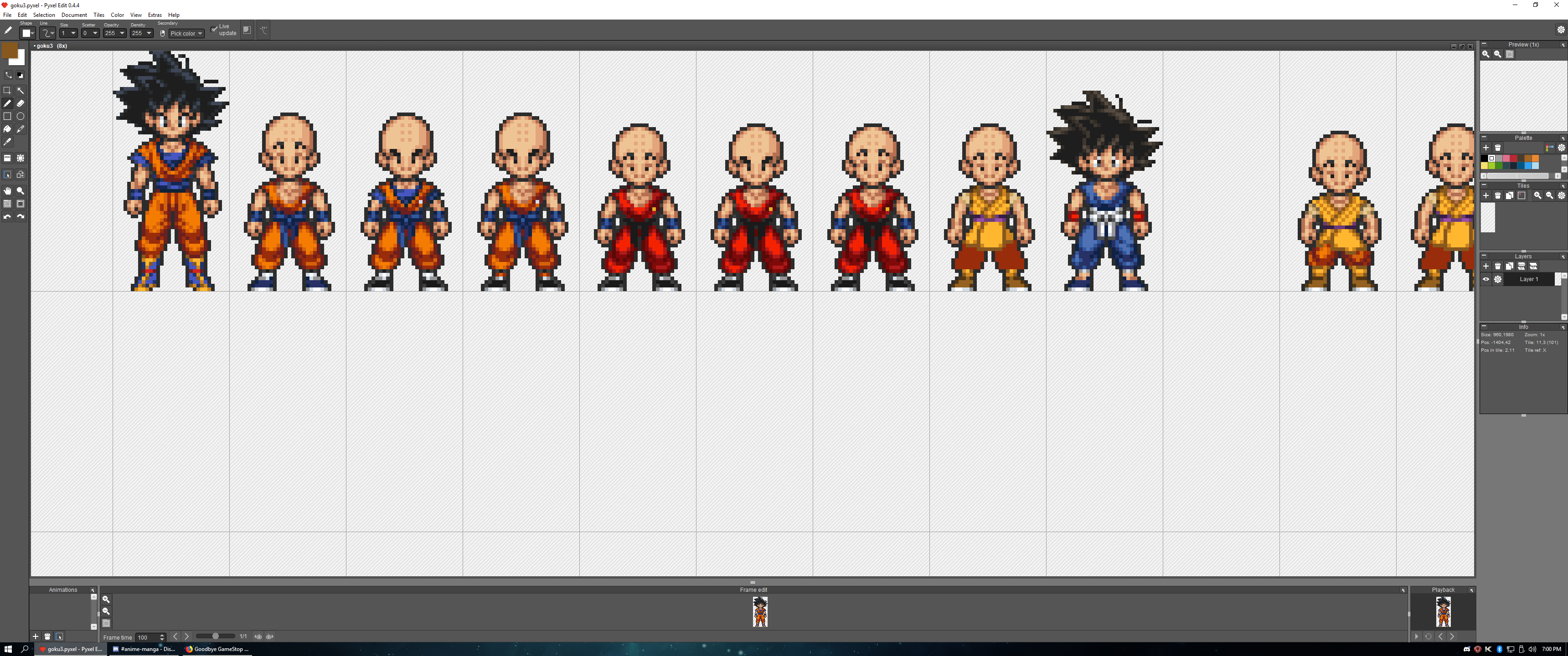Select the magic wand tool

21,91
